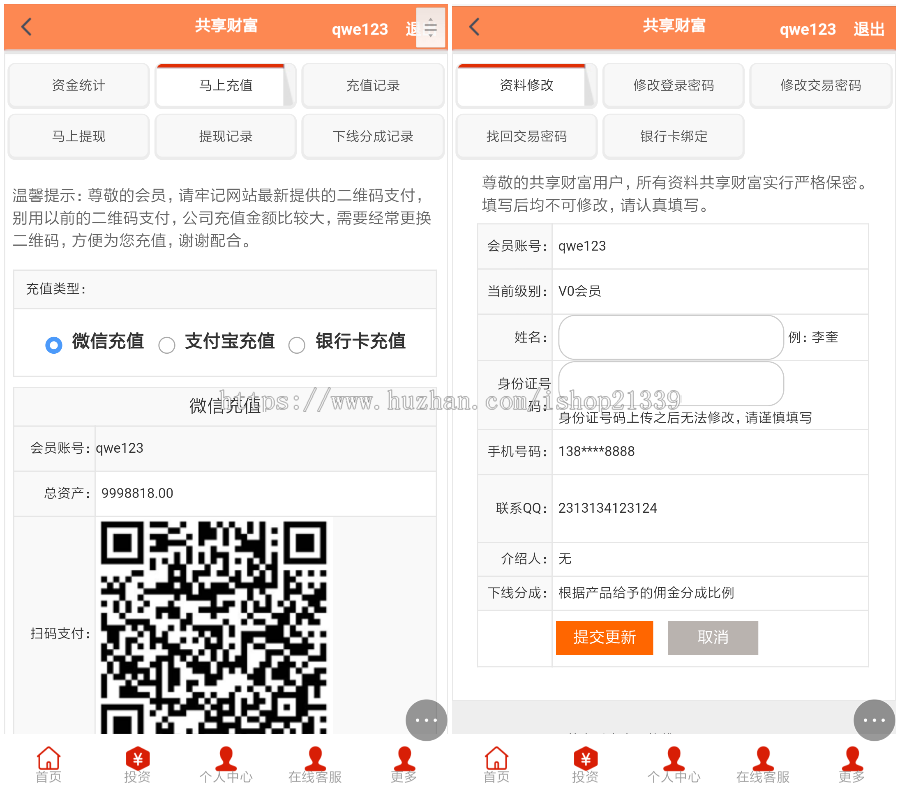Tap the WeChat payment QR code image
900x797 pixels.
[x=214, y=627]
